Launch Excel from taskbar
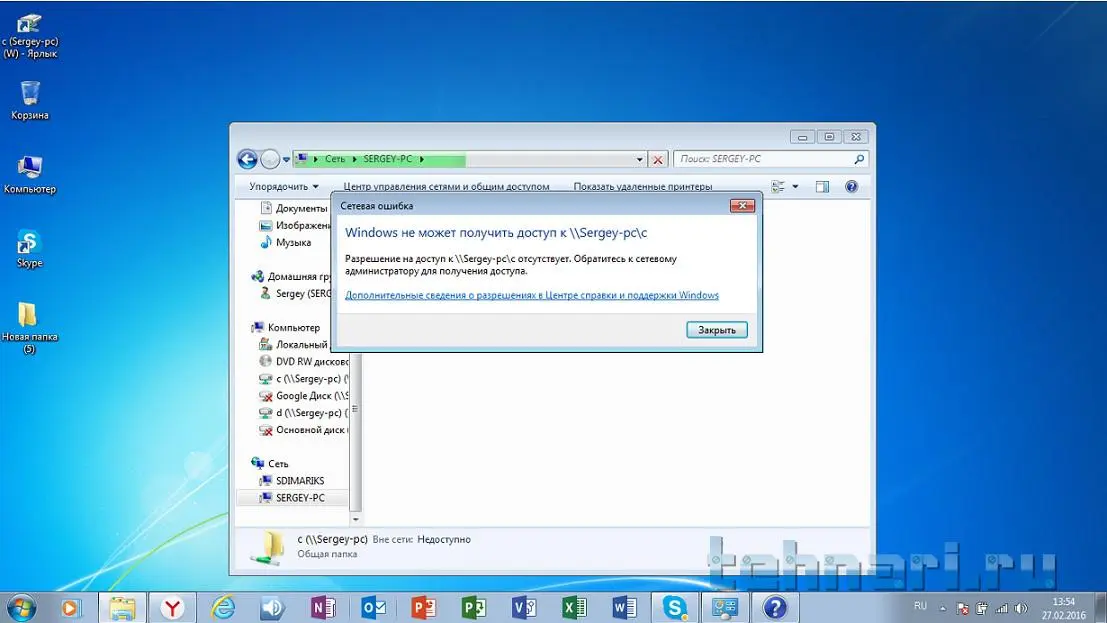The width and height of the screenshot is (1107, 623). (x=573, y=607)
